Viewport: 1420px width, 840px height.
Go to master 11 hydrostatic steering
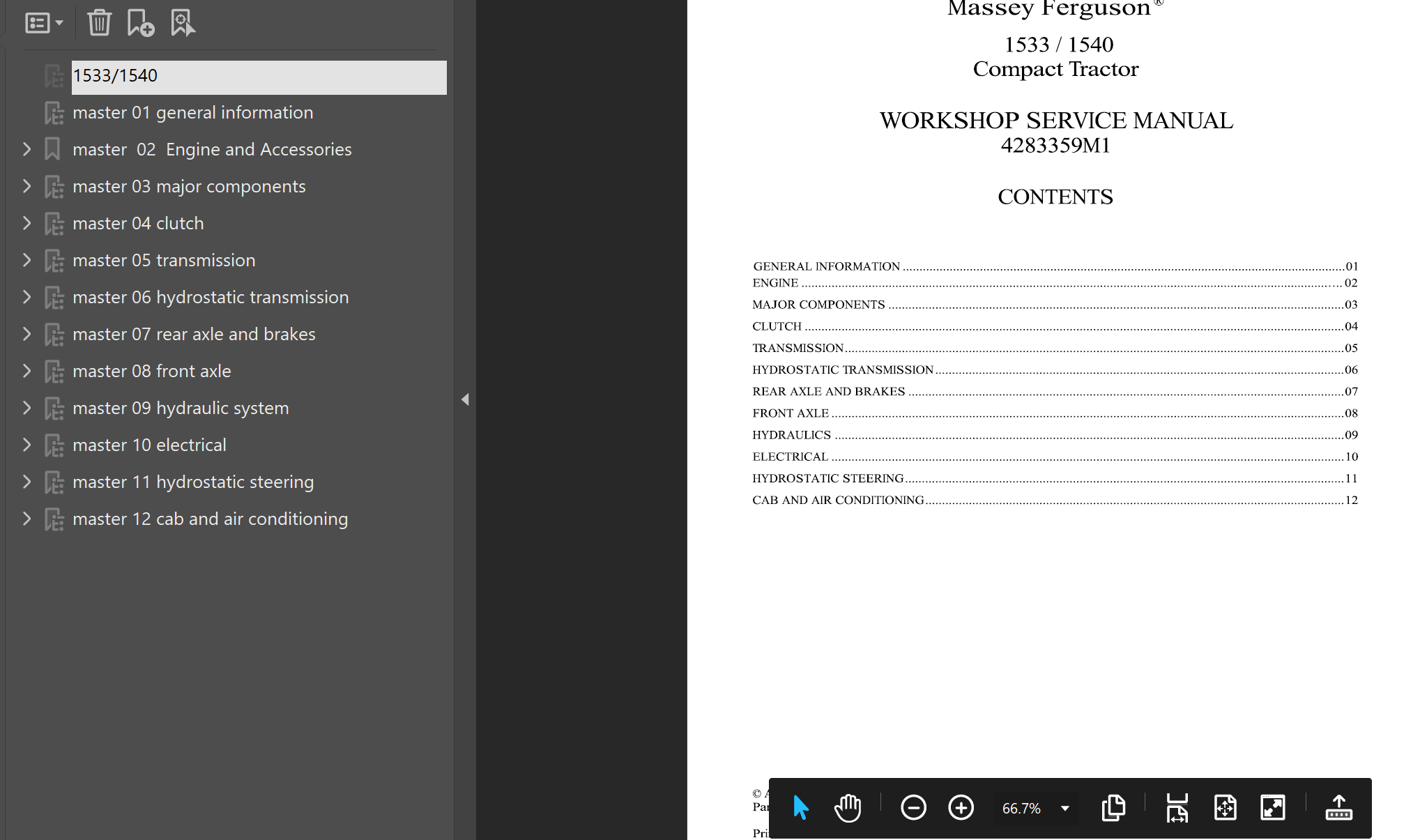[193, 482]
